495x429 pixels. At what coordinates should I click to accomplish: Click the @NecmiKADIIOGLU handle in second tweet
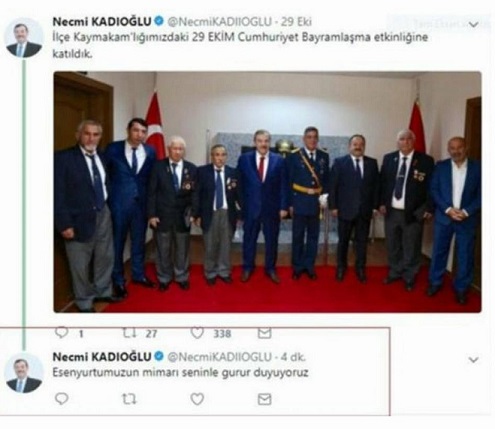219,357
